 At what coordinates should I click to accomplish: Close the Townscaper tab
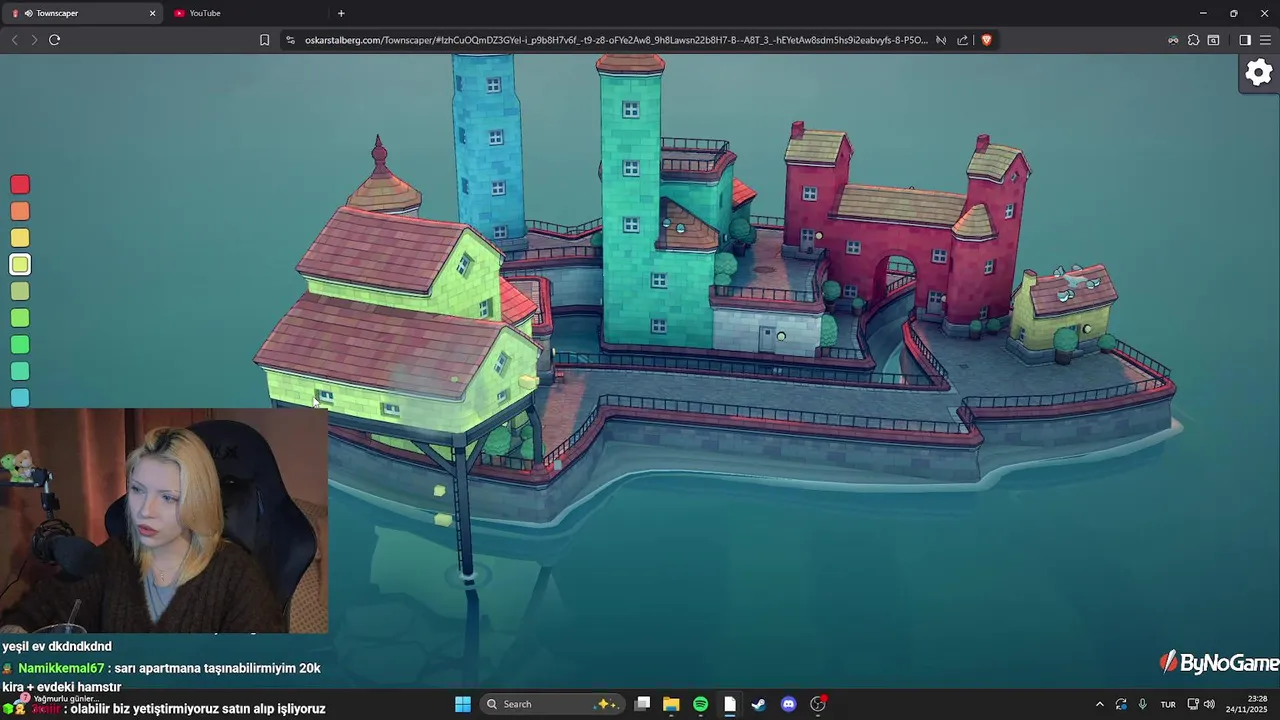tap(152, 13)
